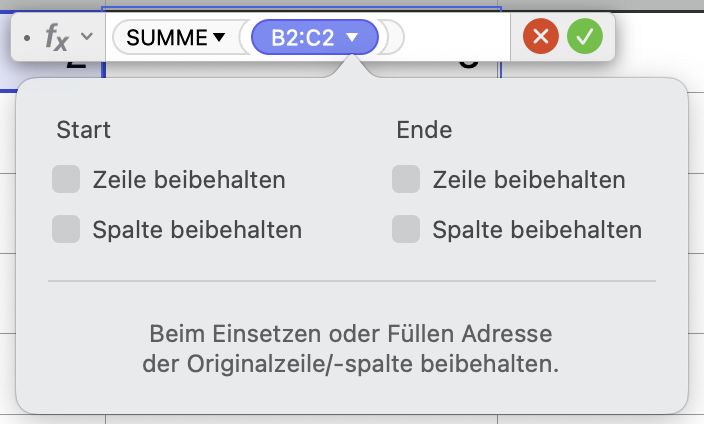Click the Ende 'Zeile beibehalten' text label
704x424 pixels.
coord(529,181)
